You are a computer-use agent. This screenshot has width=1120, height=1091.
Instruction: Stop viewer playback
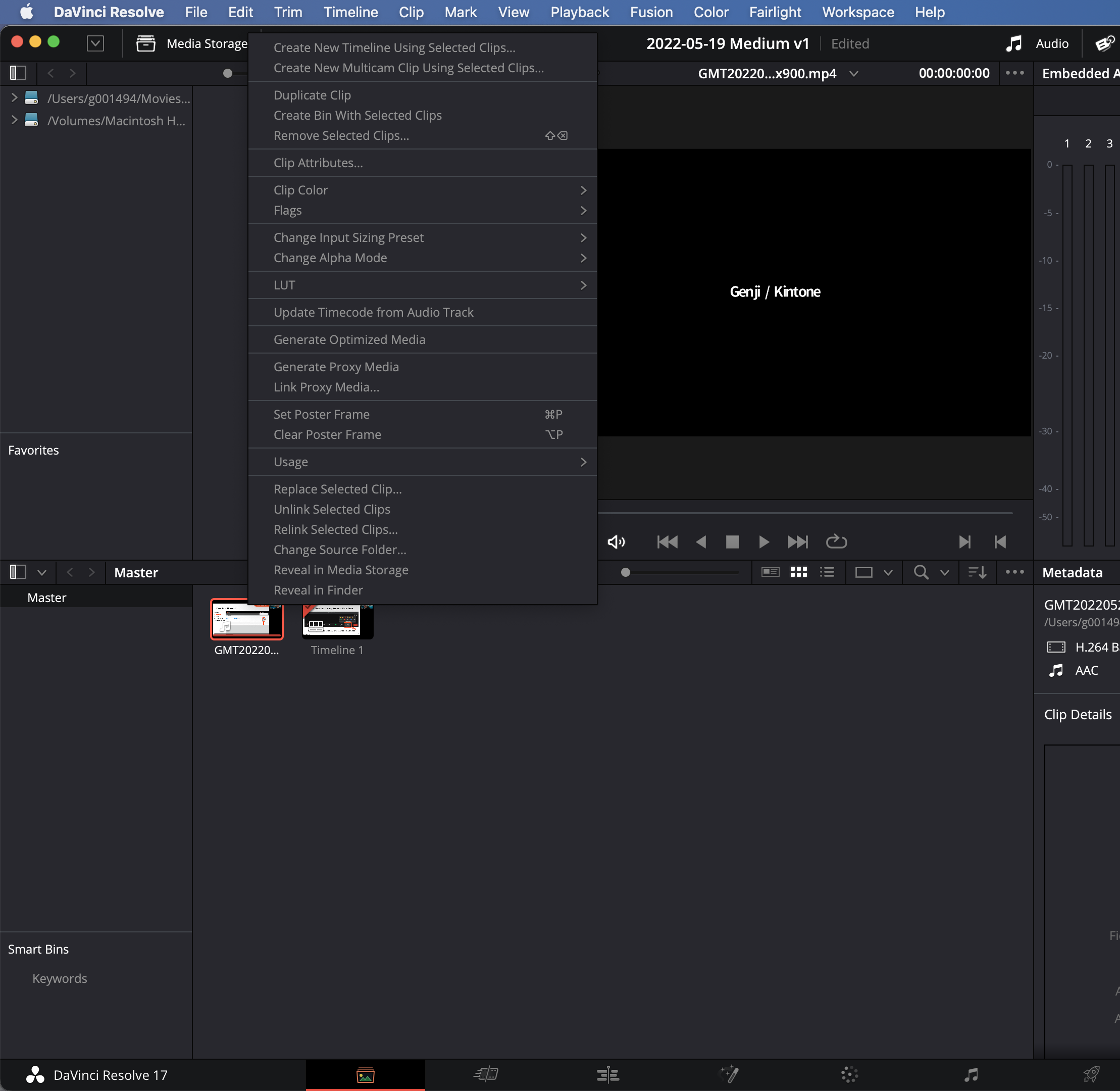pos(732,542)
